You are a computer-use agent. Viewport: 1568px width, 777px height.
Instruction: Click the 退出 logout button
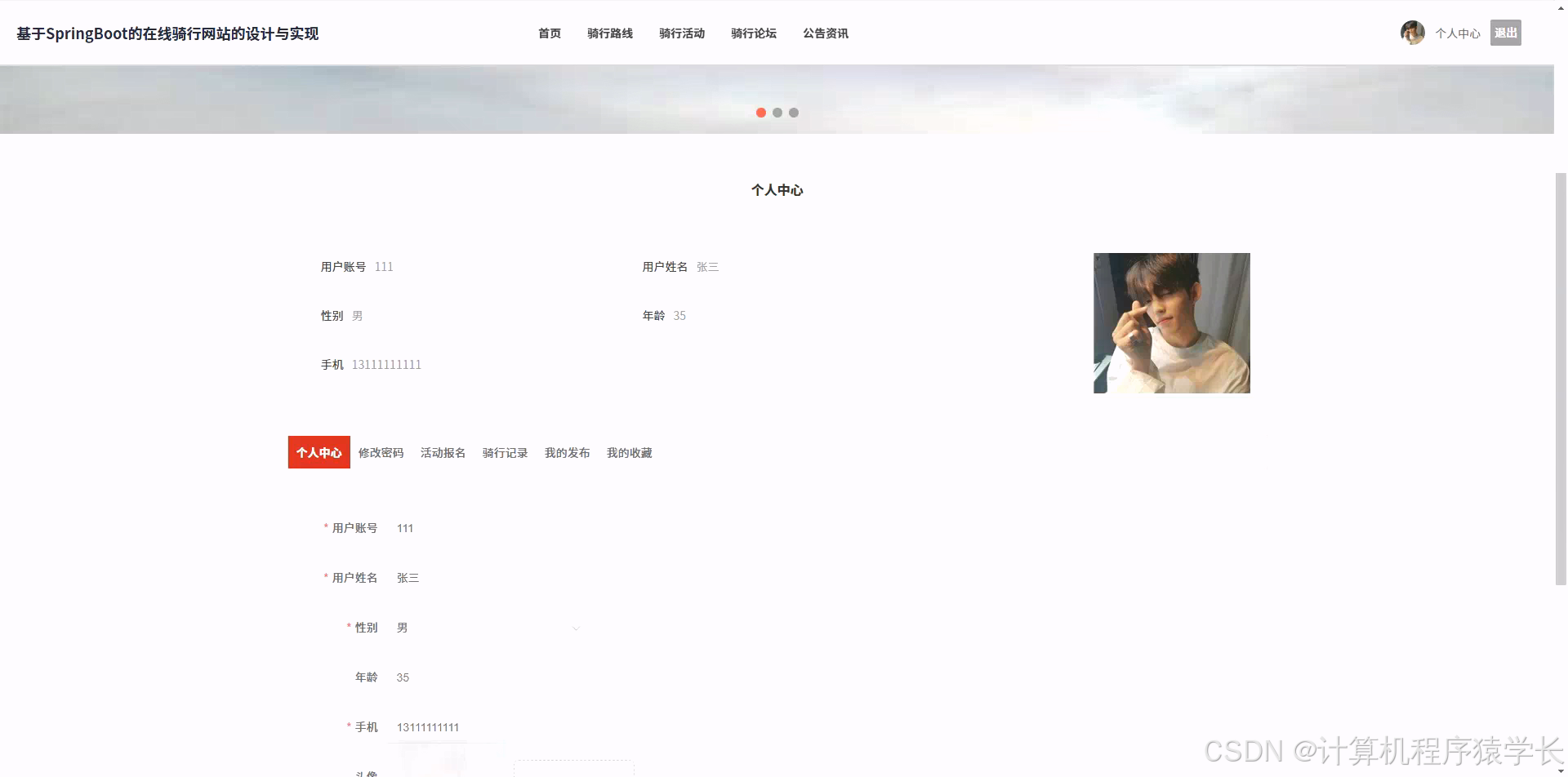pyautogui.click(x=1505, y=33)
